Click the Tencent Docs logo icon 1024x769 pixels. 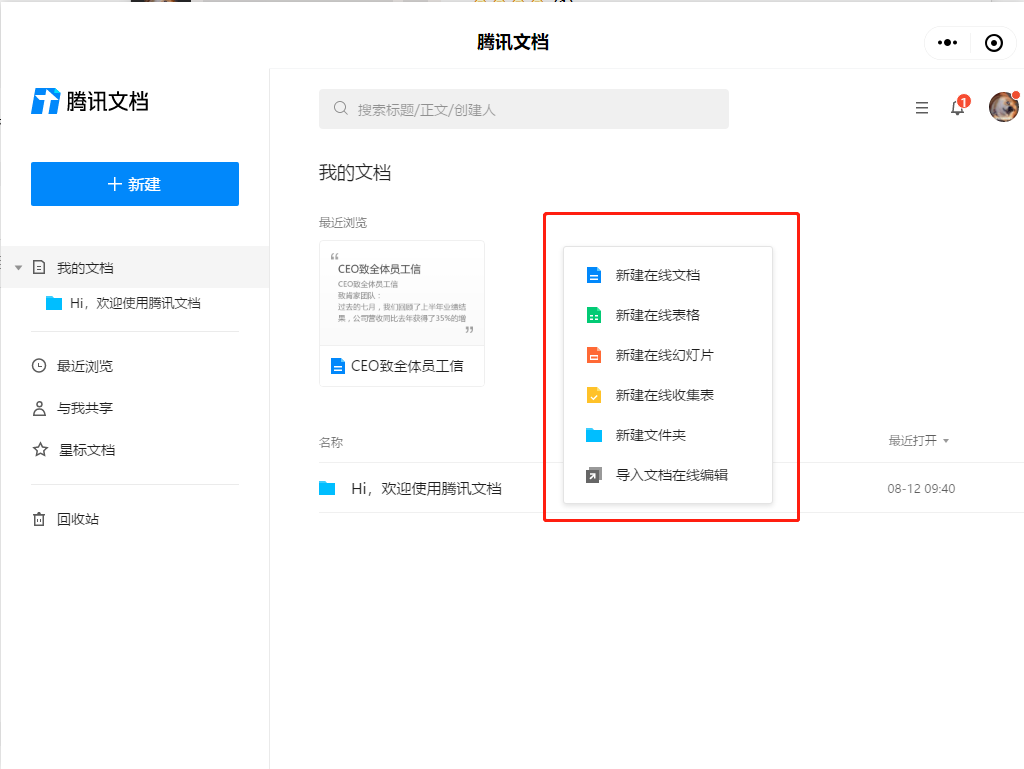(x=46, y=101)
